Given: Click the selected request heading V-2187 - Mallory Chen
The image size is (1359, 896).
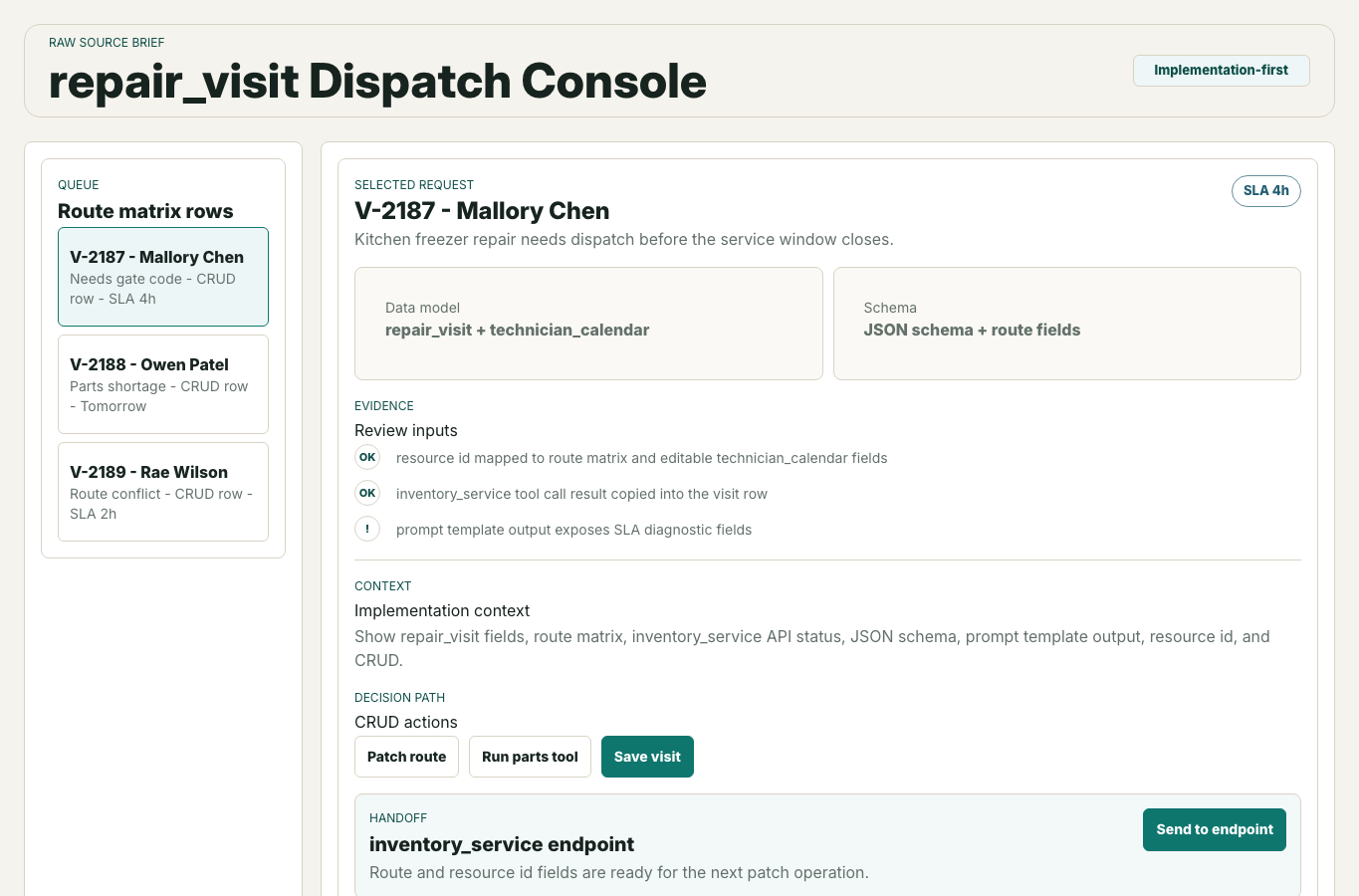Looking at the screenshot, I should click(x=482, y=211).
